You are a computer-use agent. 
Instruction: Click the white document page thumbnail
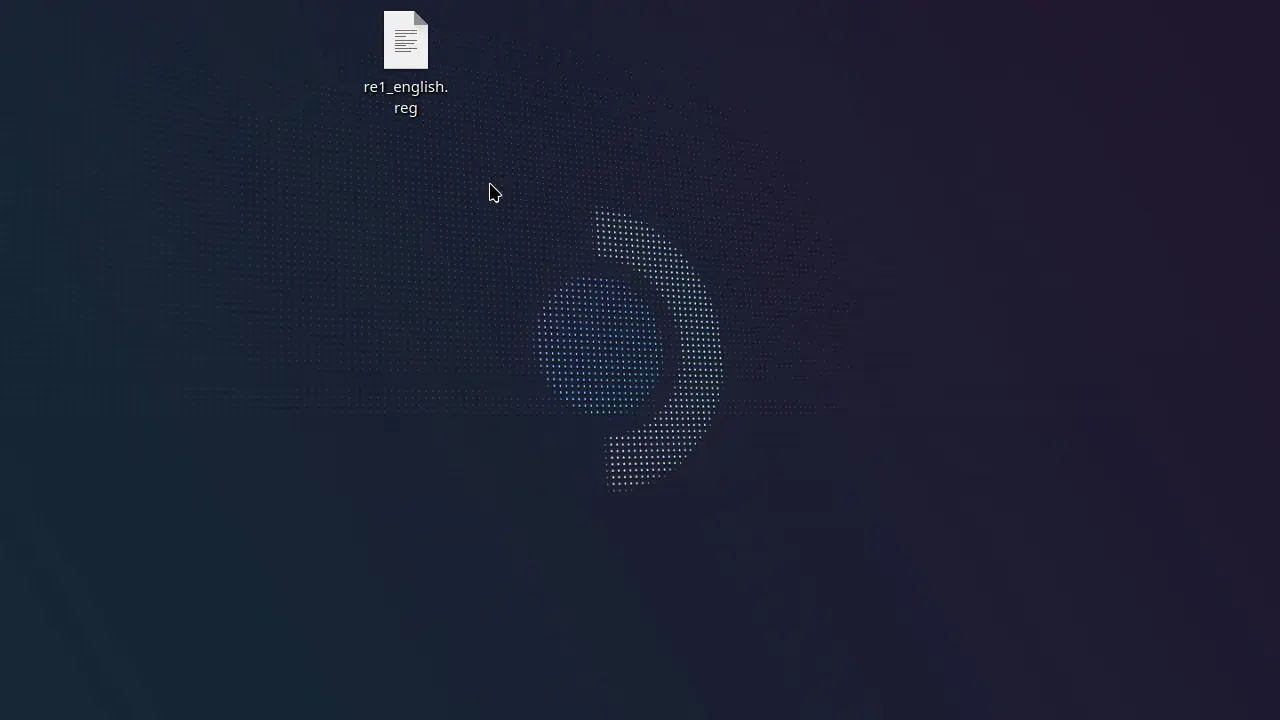coord(405,41)
